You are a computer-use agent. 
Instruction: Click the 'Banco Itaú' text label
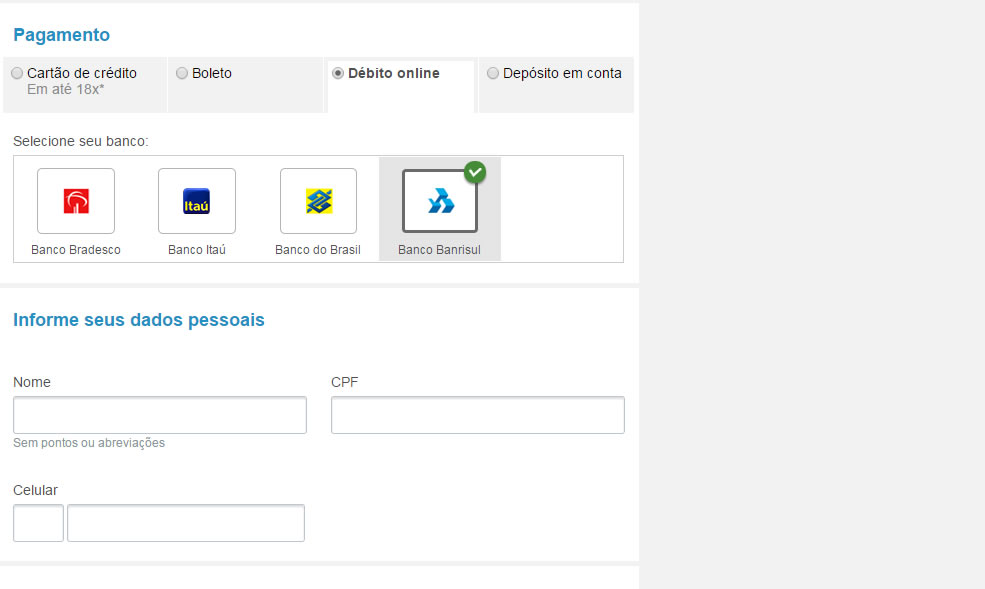(197, 250)
